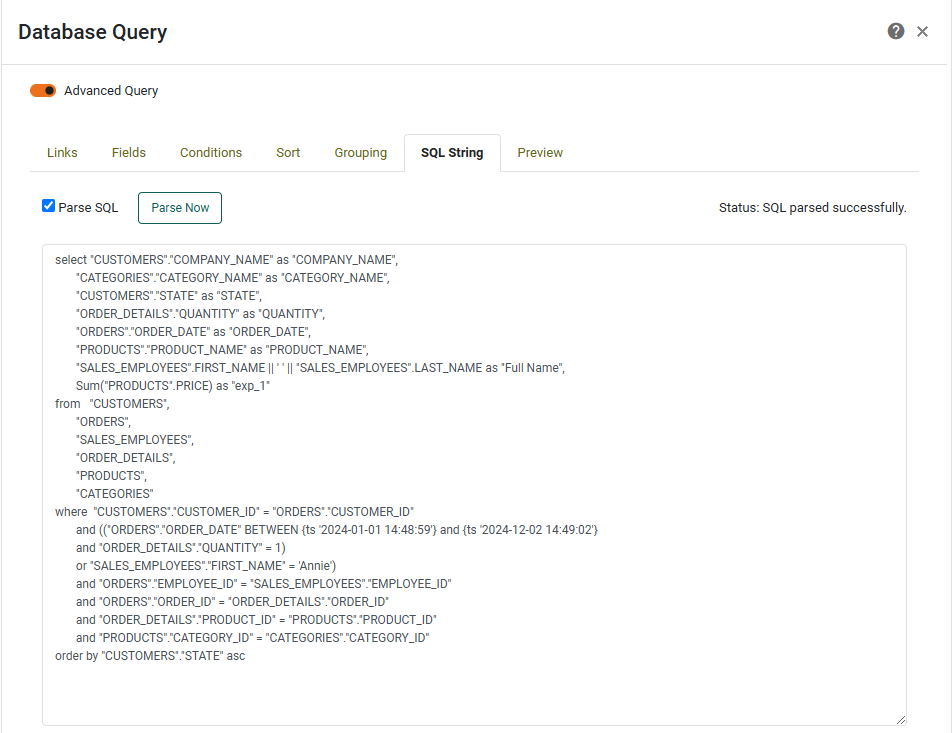Click the resize grip on SQL text area corner

pyautogui.click(x=901, y=721)
